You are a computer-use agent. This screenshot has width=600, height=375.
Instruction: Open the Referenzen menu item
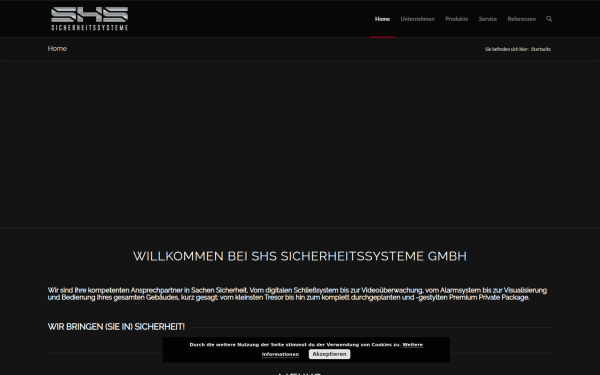(522, 19)
